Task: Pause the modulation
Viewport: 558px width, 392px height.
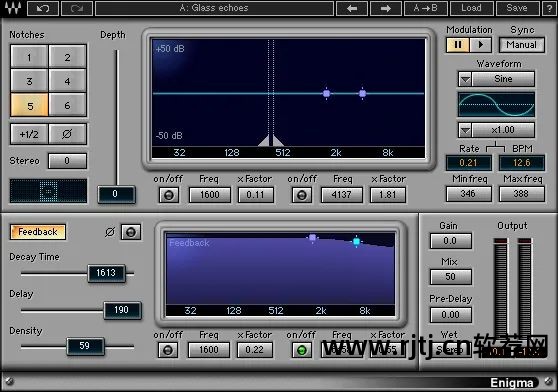Action: coord(458,45)
